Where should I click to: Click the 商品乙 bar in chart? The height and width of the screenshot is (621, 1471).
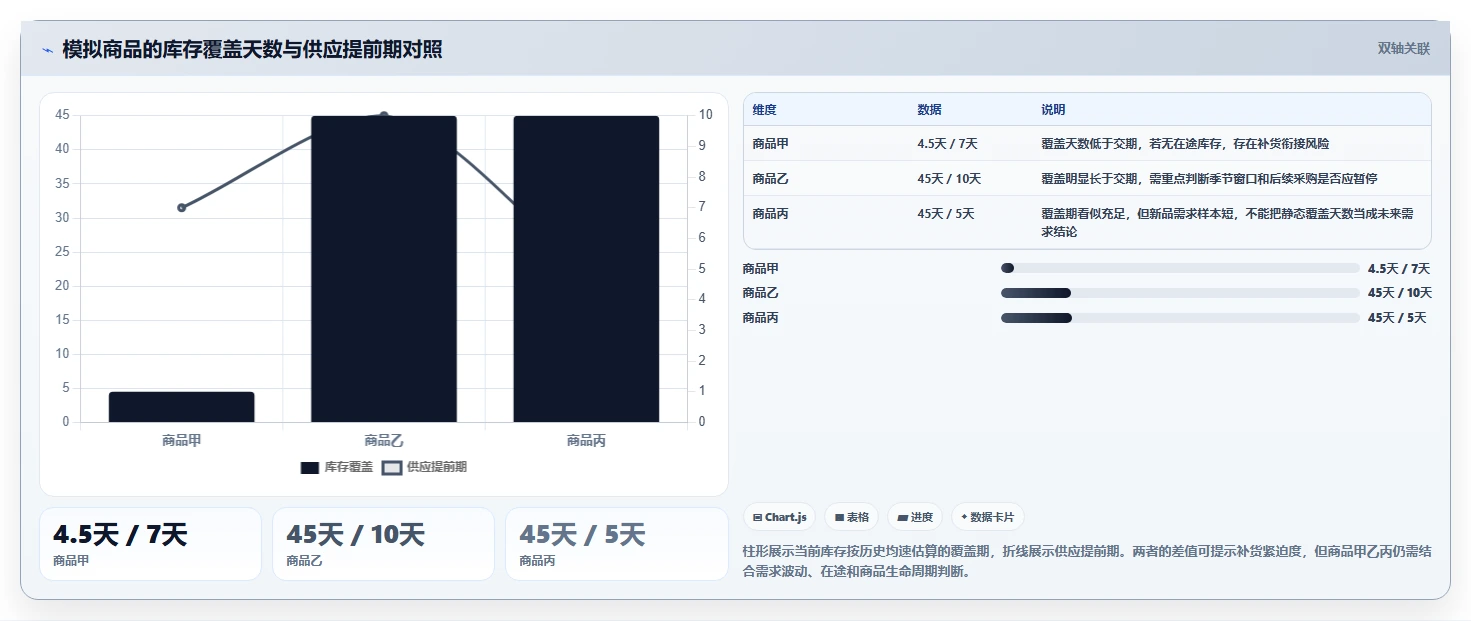pos(384,269)
